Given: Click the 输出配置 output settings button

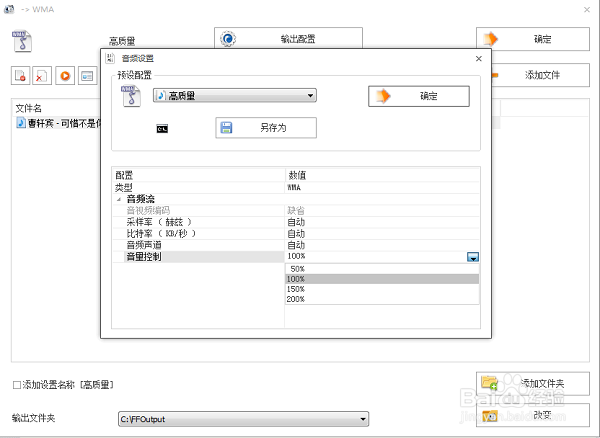Looking at the screenshot, I should [288, 38].
